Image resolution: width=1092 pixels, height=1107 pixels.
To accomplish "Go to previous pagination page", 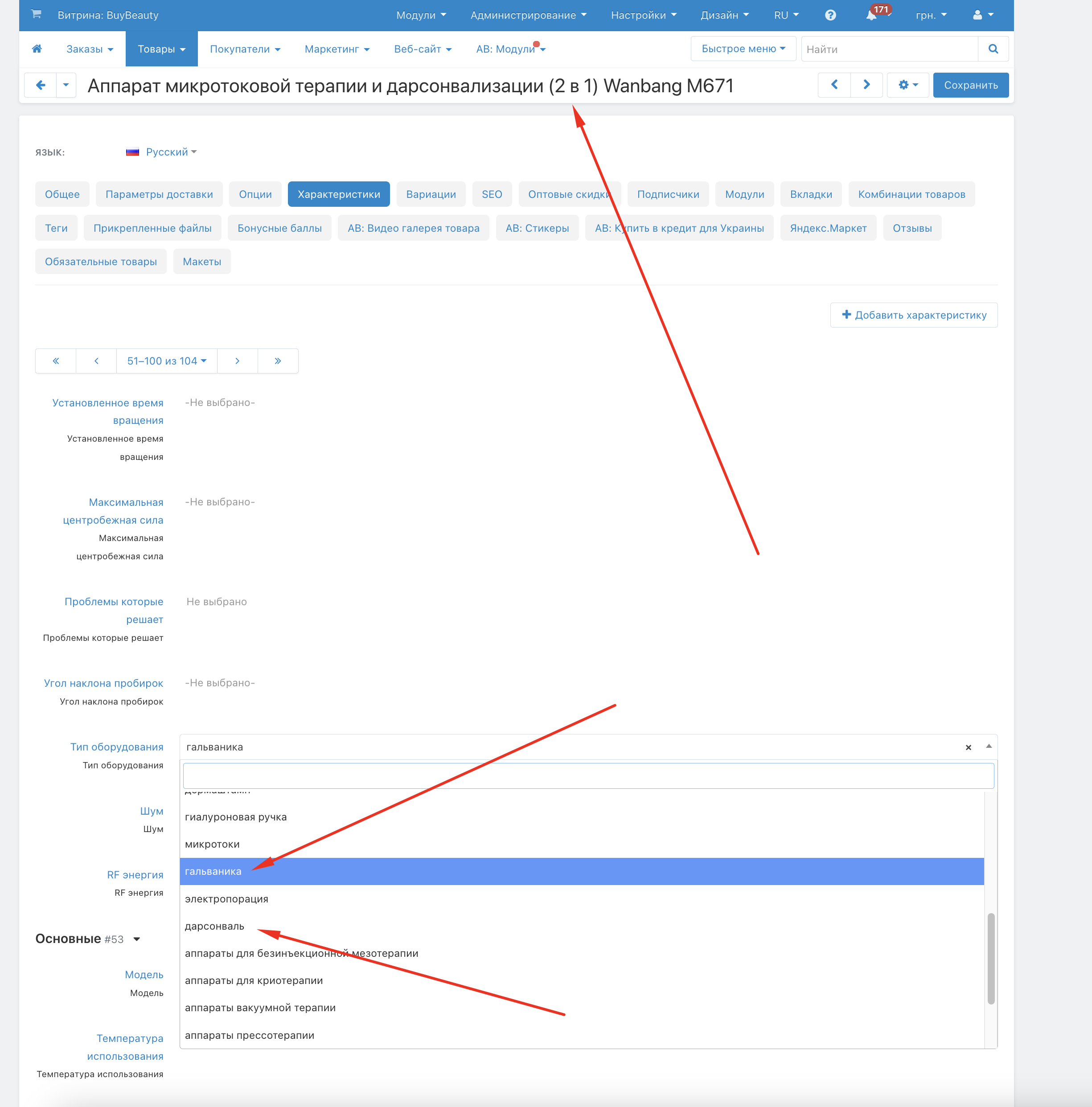I will coord(96,361).
